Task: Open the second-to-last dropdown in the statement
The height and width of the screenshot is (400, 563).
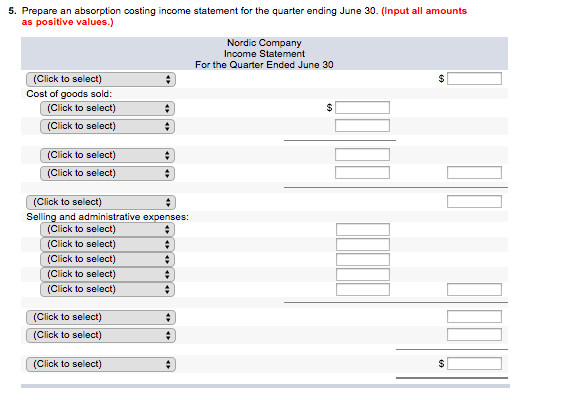Action: click(x=101, y=335)
